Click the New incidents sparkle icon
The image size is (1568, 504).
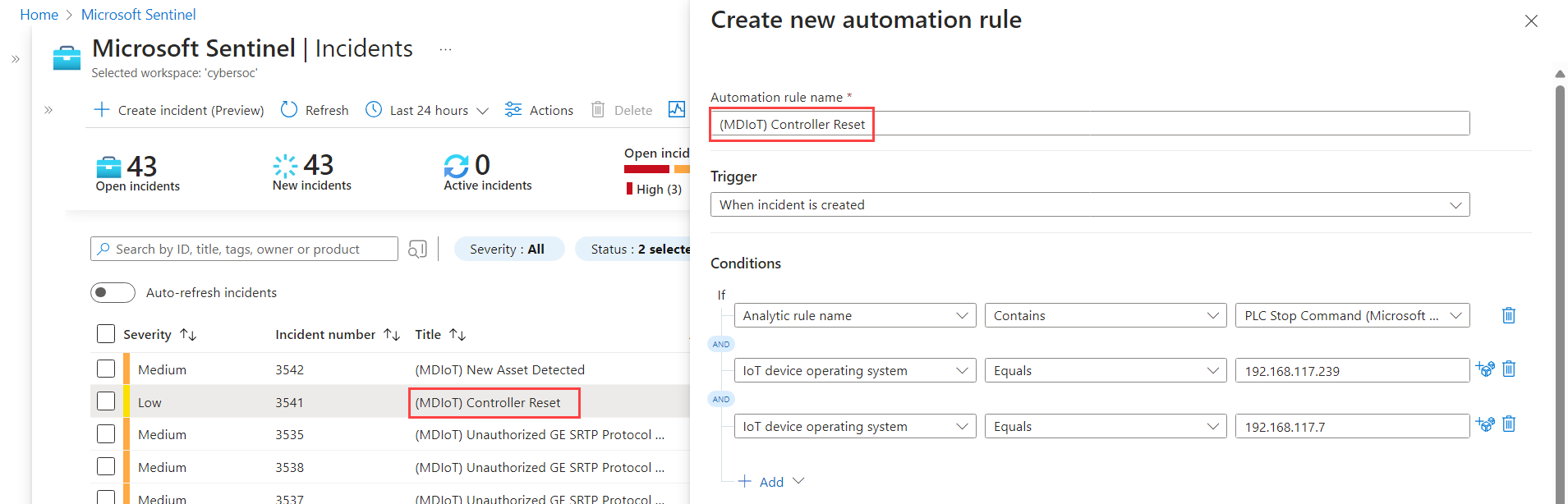[285, 166]
